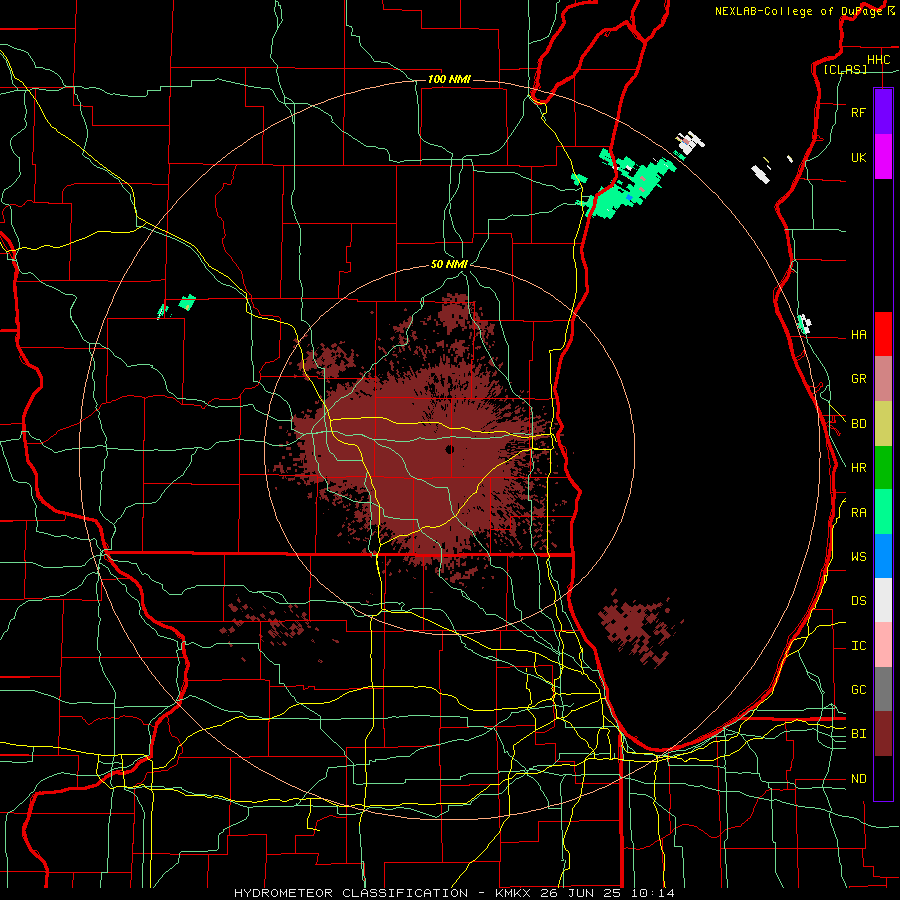
Task: Click the "WS" legend label
Action: coord(858,557)
